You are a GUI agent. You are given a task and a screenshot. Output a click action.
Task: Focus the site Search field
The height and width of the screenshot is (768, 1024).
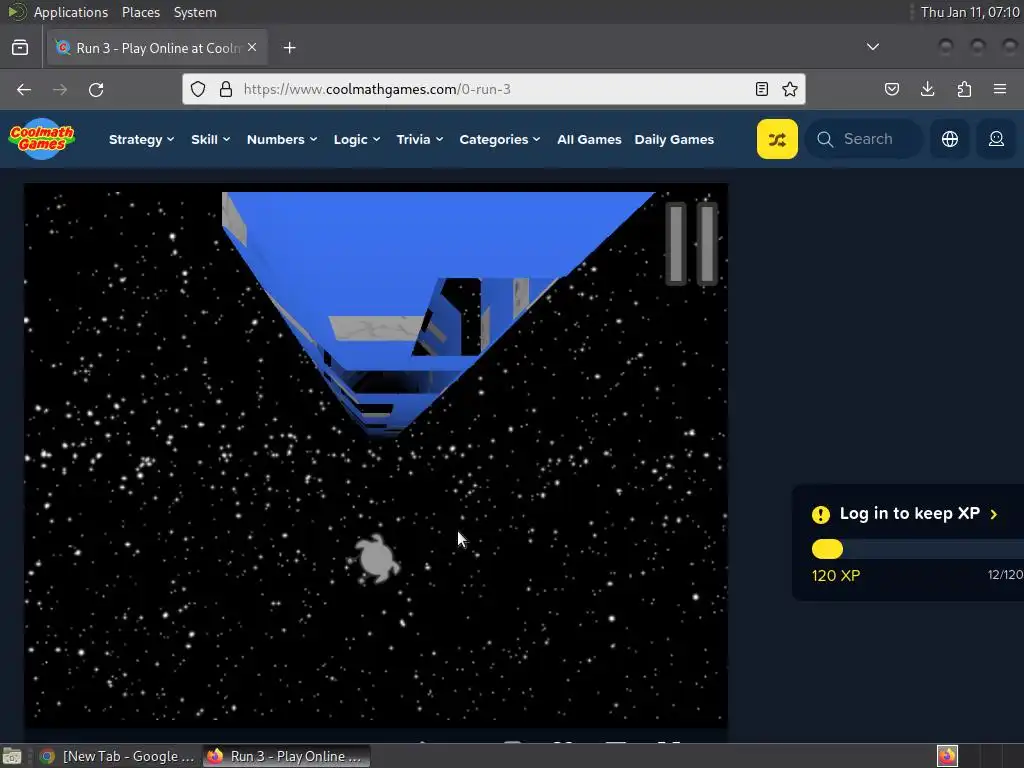pyautogui.click(x=864, y=139)
